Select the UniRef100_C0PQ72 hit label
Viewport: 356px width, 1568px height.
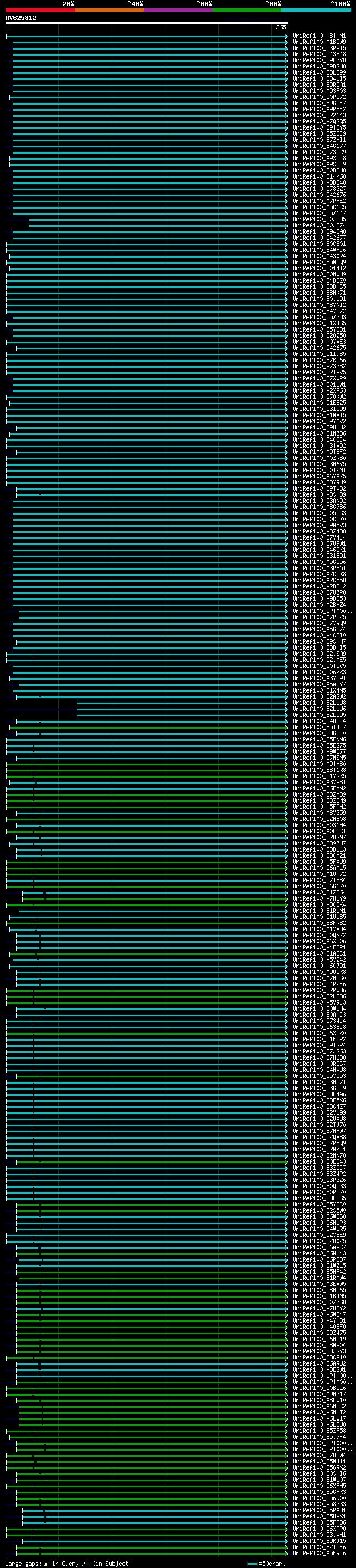[319, 97]
